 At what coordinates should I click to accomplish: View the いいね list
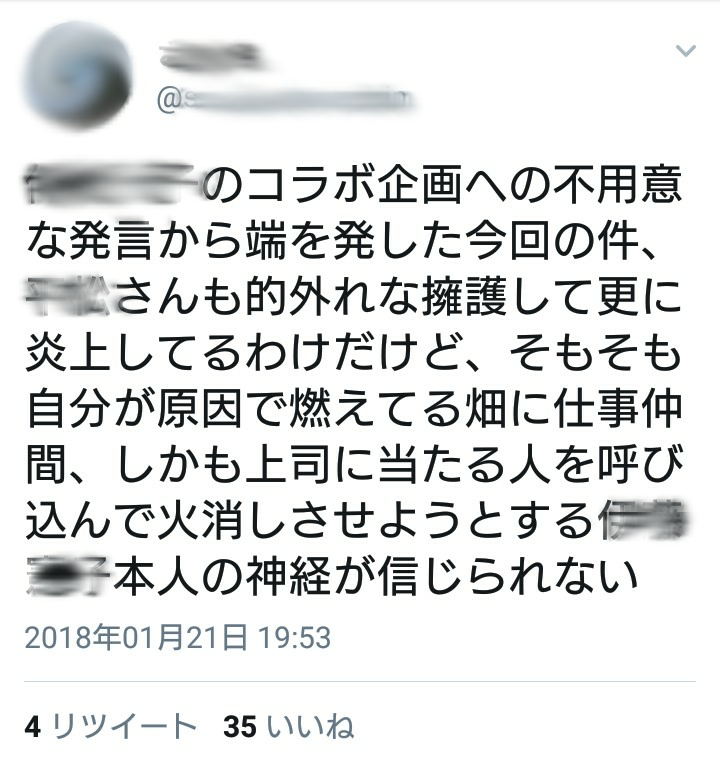pyautogui.click(x=311, y=725)
